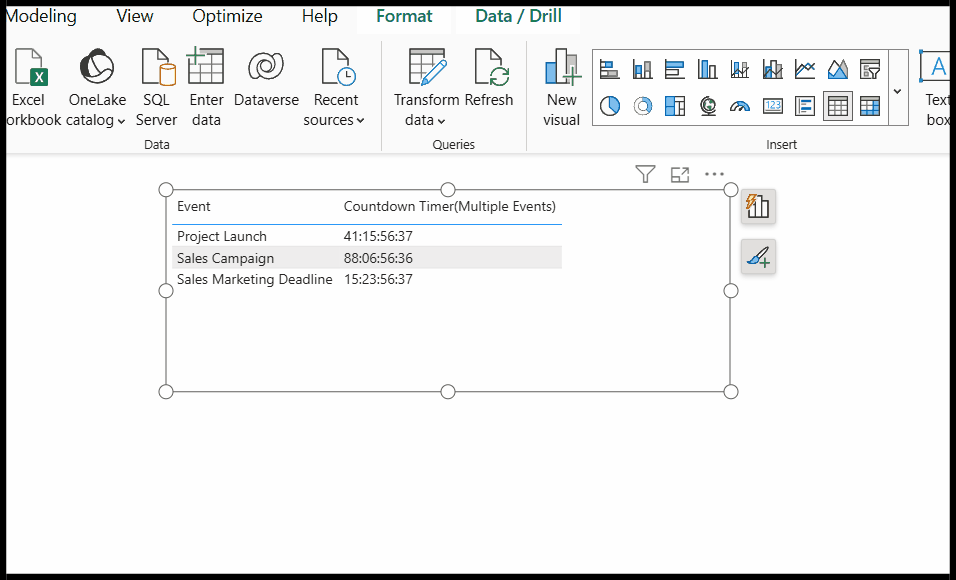The height and width of the screenshot is (580, 956).
Task: Expand the Transform data dropdown
Action: [x=426, y=110]
